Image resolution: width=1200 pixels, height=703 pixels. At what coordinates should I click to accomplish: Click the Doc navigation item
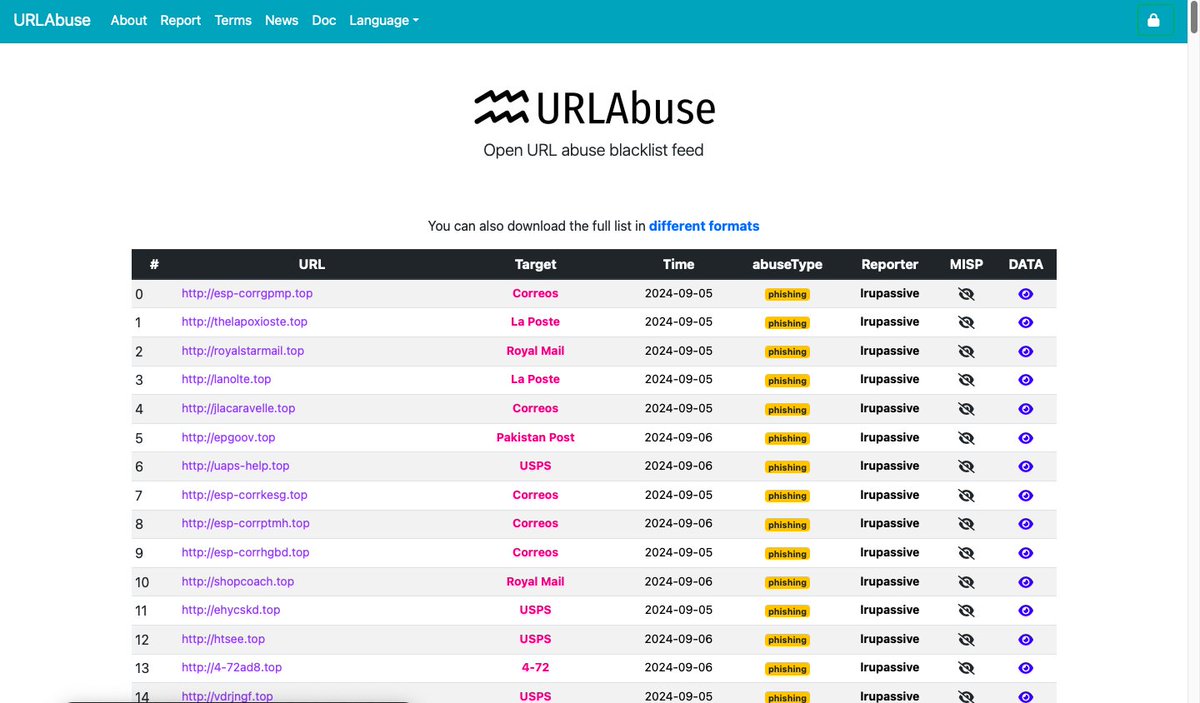[323, 20]
